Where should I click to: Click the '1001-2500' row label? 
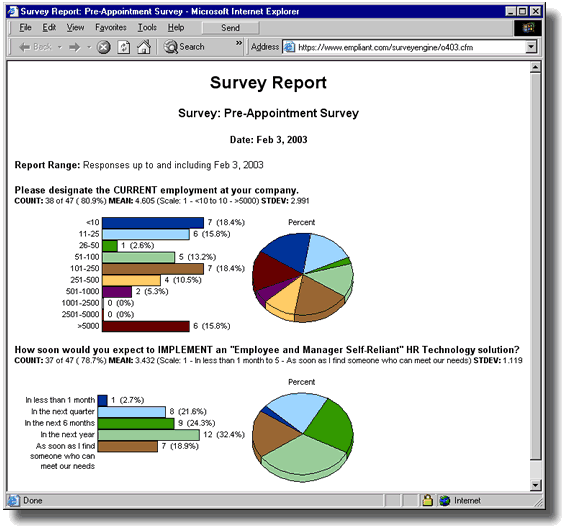pos(80,303)
